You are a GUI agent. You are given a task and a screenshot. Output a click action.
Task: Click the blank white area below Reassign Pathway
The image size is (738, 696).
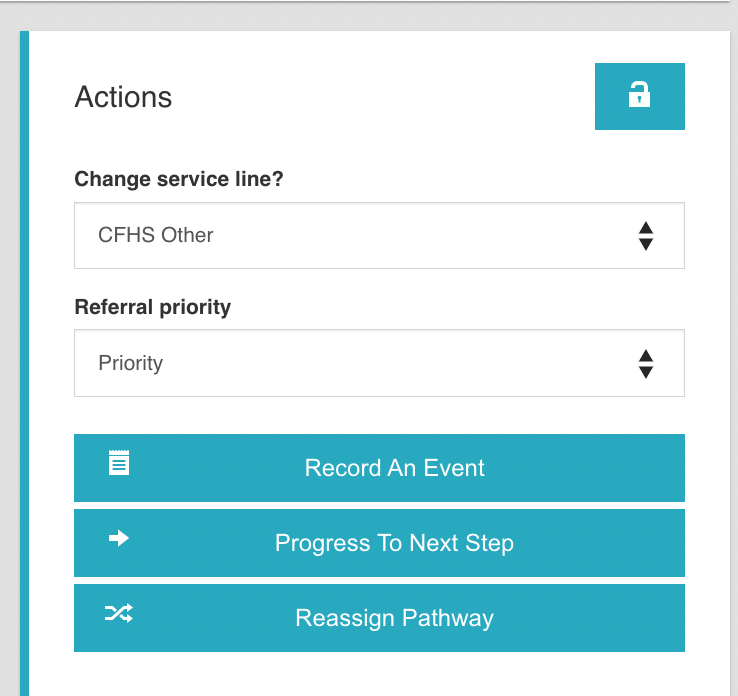pos(379,674)
